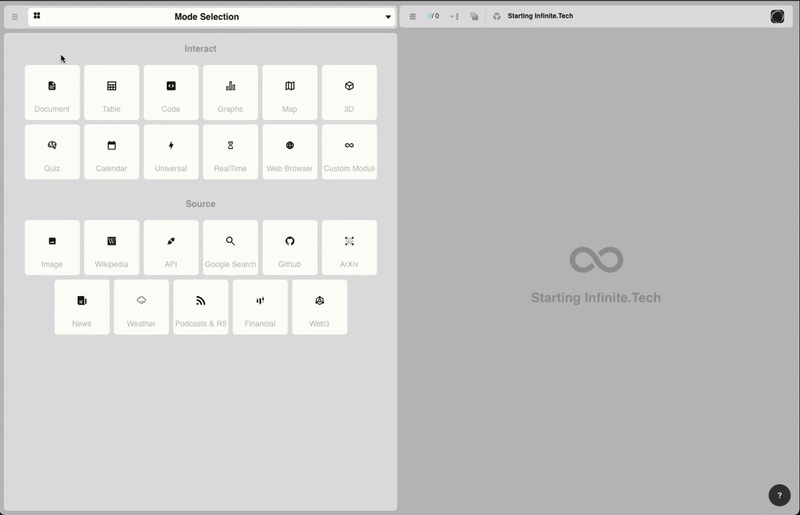Select the Universal mode tile
This screenshot has height=515, width=800.
171,152
